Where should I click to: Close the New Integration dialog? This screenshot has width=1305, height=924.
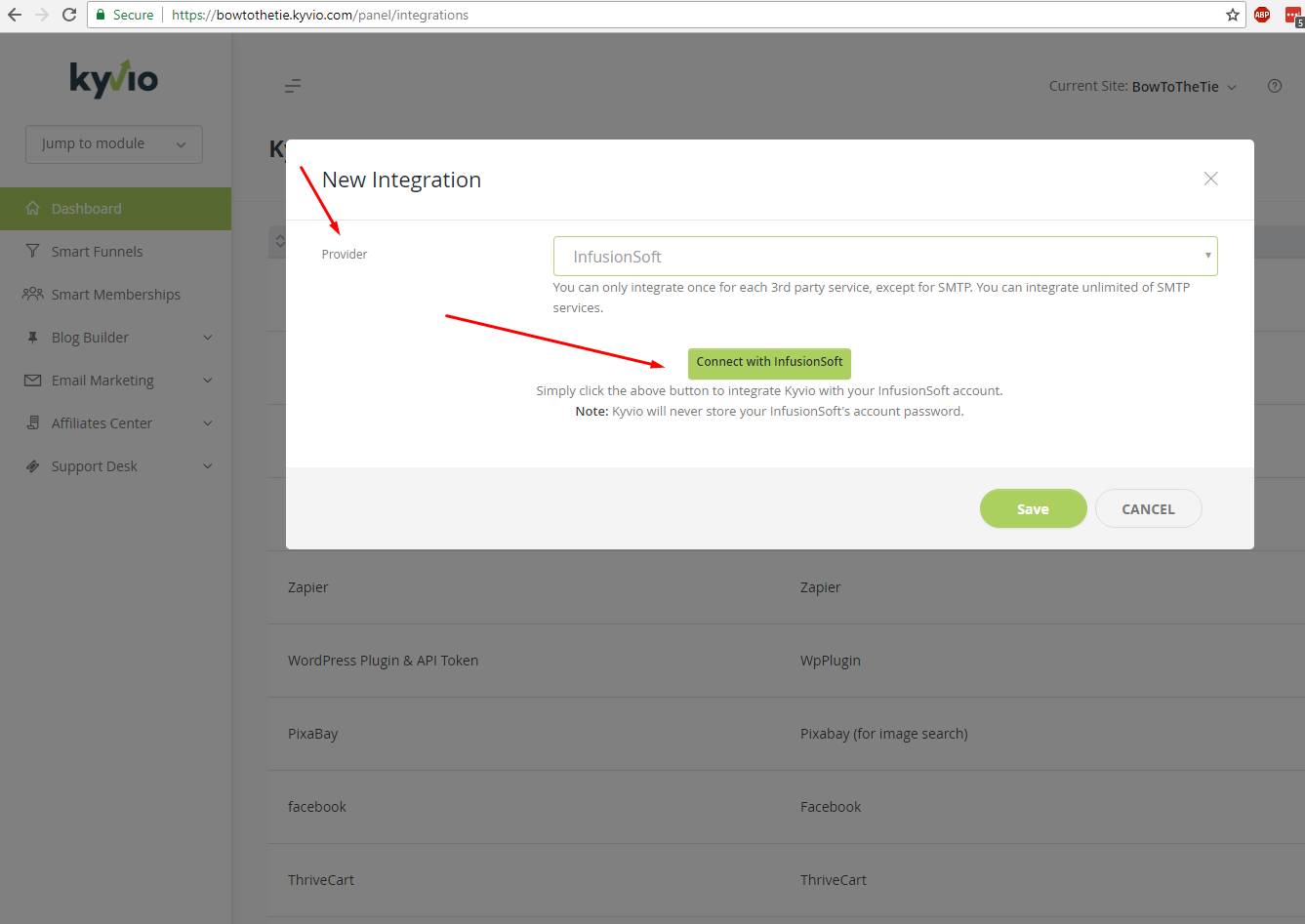(1210, 179)
